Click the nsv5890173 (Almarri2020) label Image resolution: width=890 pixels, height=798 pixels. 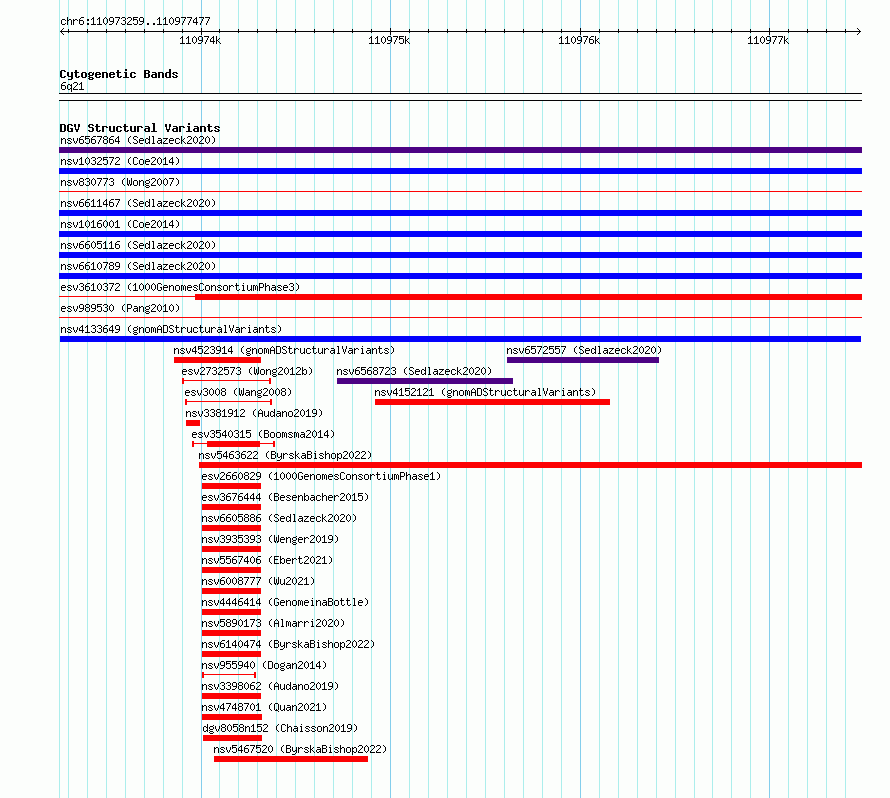[273, 623]
